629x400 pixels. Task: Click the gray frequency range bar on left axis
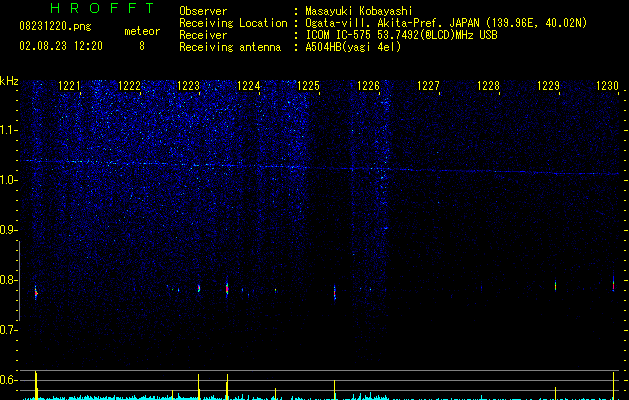19,280
